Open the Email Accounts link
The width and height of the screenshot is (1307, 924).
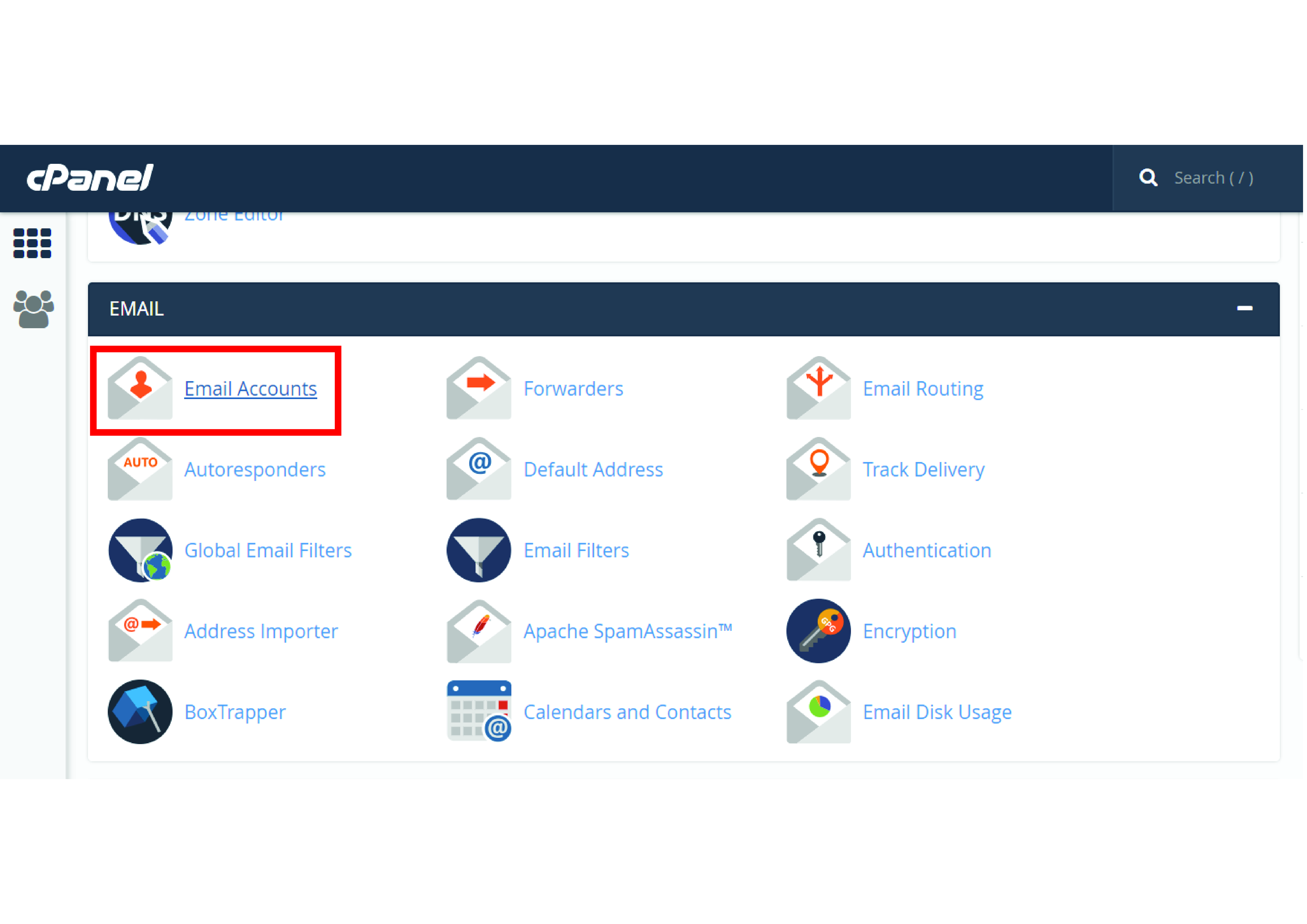pos(251,389)
